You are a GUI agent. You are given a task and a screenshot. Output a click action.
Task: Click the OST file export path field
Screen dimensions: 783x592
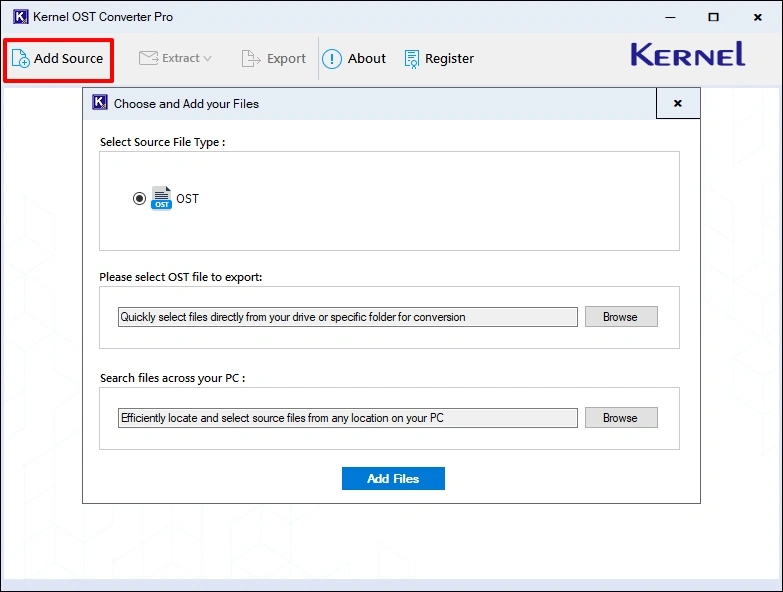point(347,317)
